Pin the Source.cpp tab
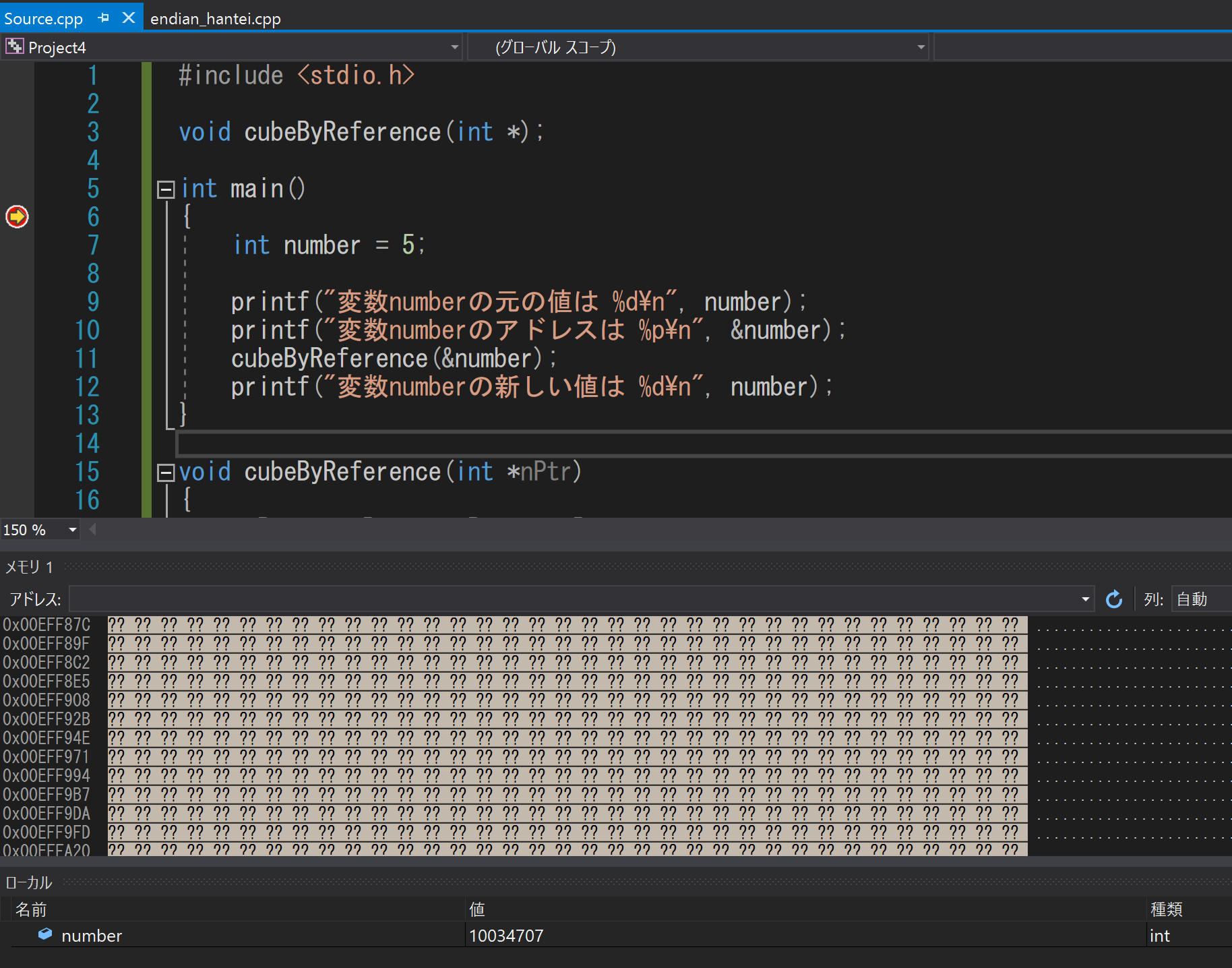Image resolution: width=1232 pixels, height=968 pixels. pos(104,18)
